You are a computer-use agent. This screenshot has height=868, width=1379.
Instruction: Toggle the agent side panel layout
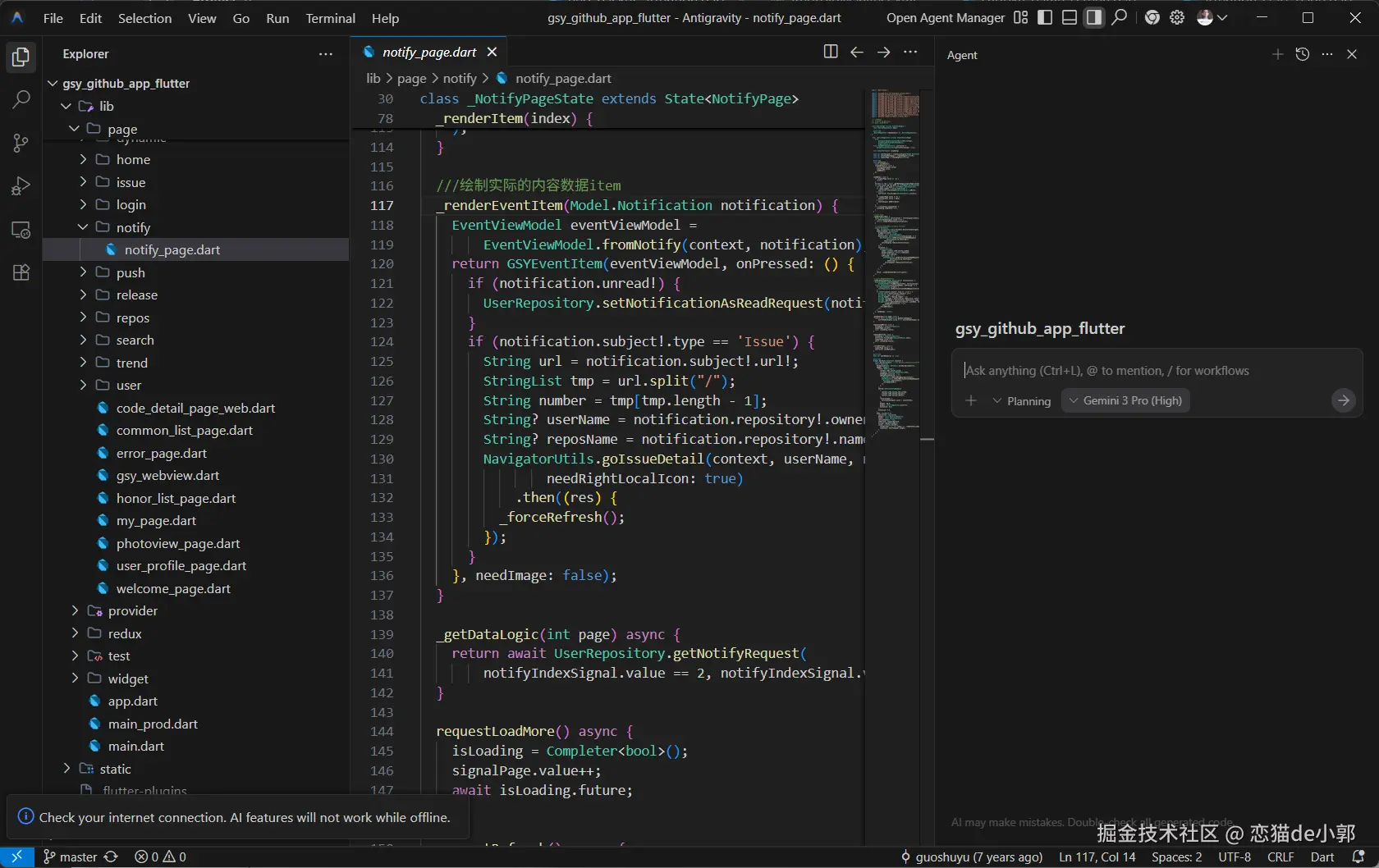[x=1094, y=17]
